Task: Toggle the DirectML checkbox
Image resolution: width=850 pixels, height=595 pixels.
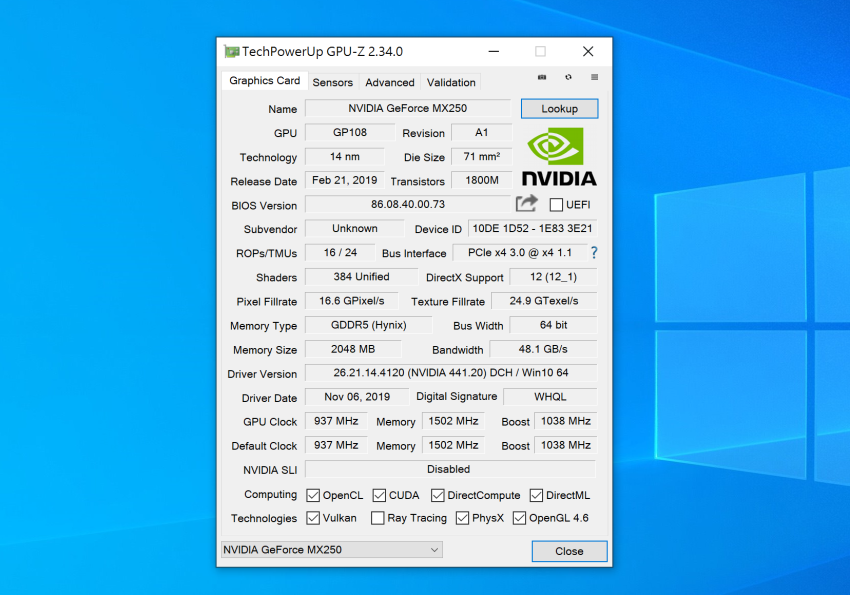Action: (536, 495)
